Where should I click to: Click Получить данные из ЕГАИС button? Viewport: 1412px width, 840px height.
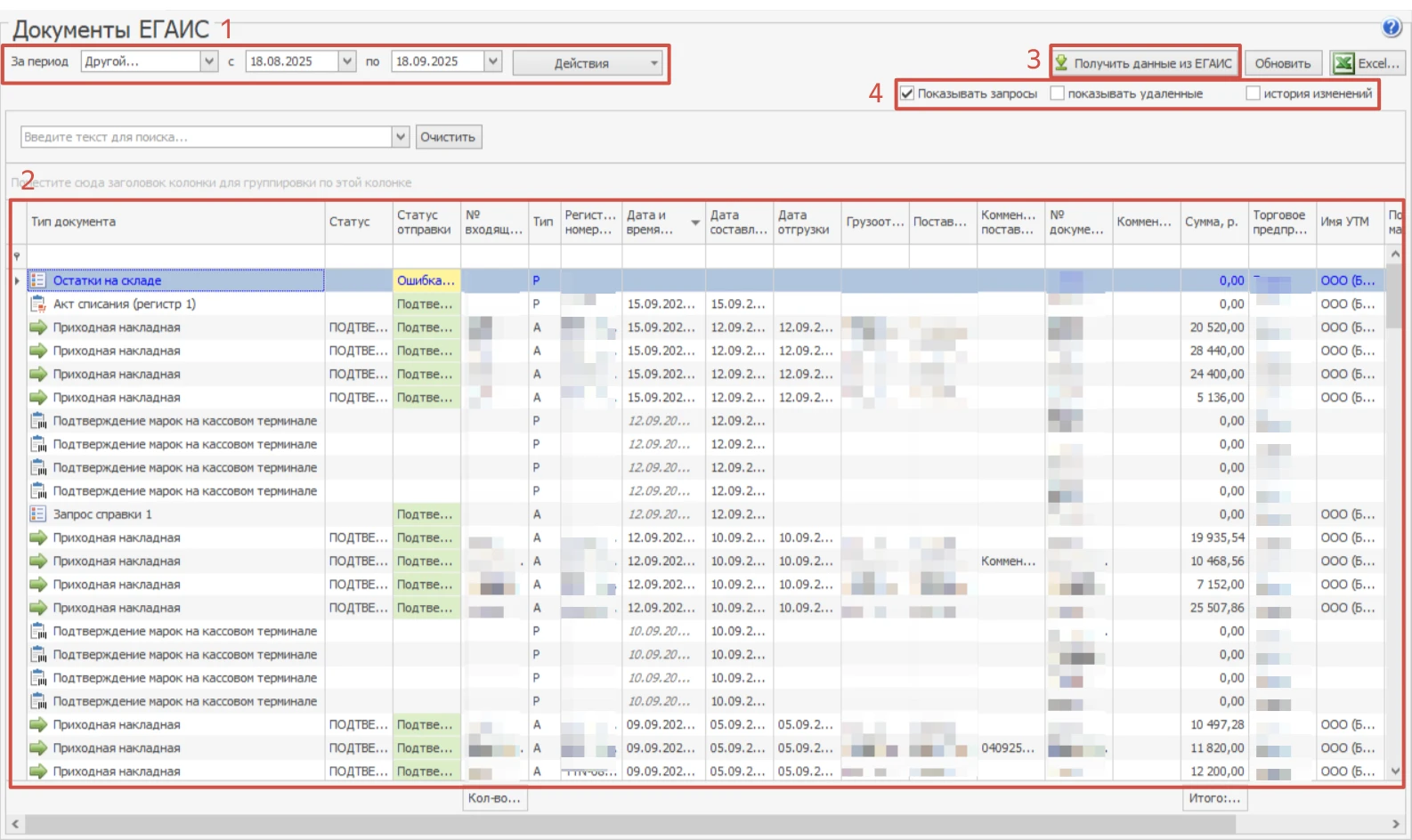click(1145, 63)
